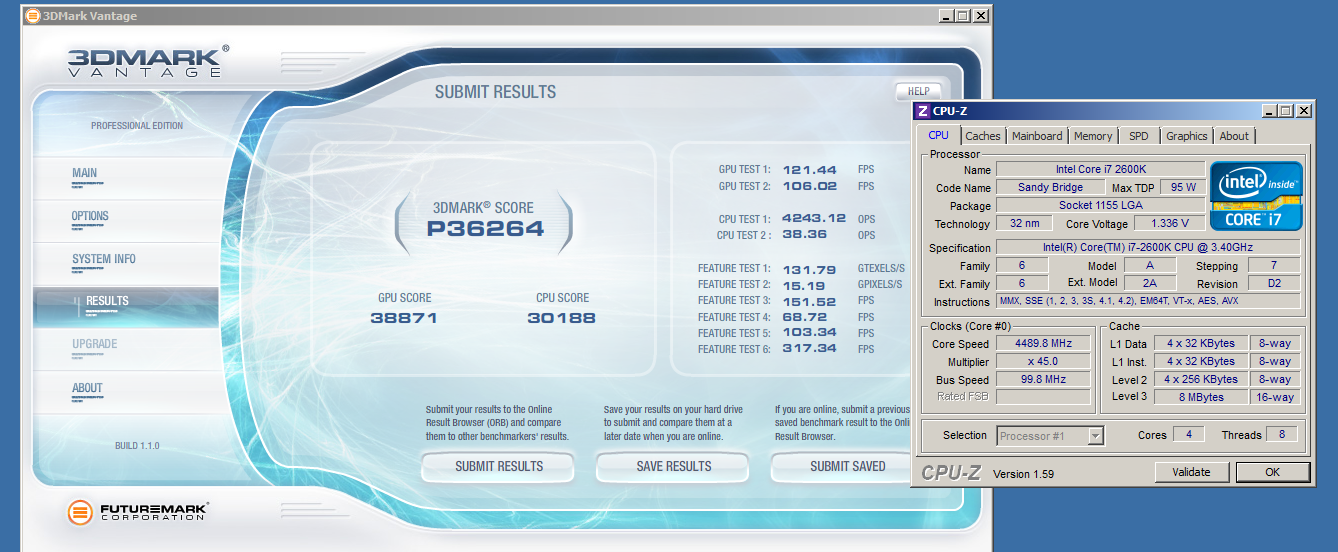
Task: Select RESULTS in the 3DMark sidebar
Action: pyautogui.click(x=126, y=306)
